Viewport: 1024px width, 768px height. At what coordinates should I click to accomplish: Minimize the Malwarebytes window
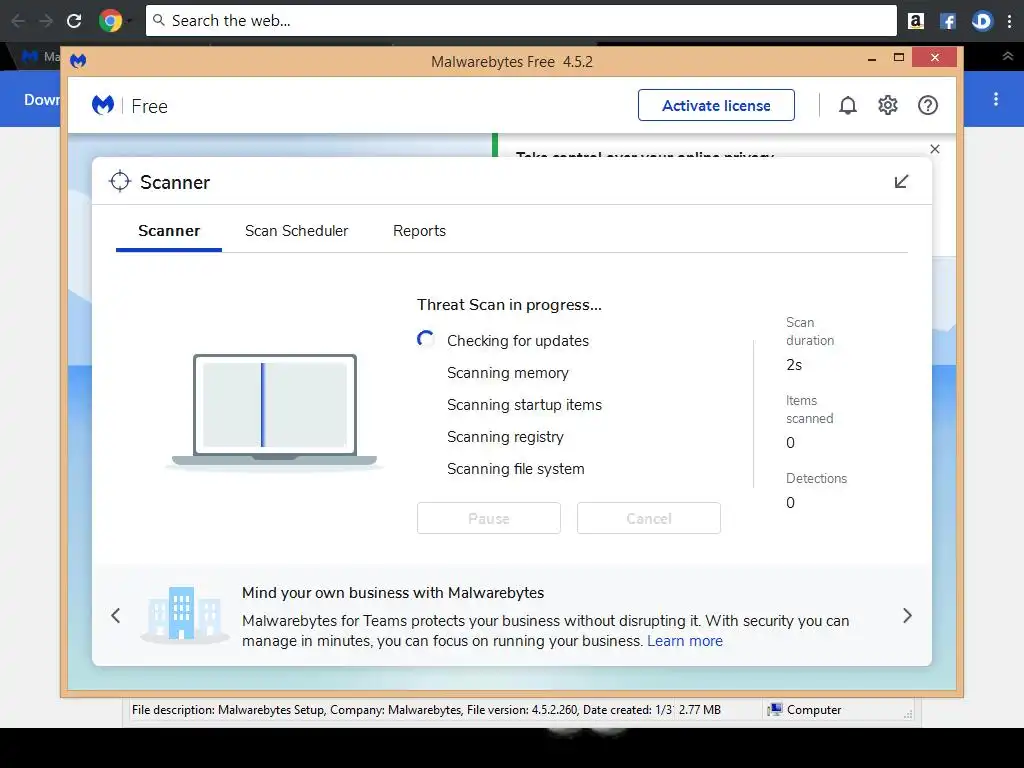pos(871,58)
